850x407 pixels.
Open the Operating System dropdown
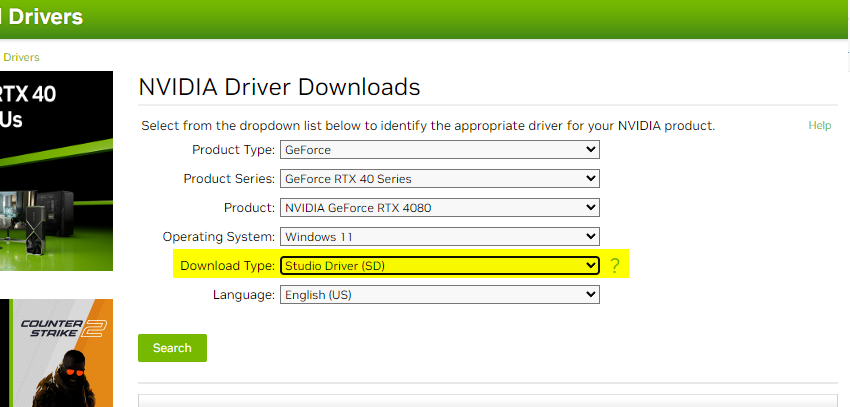pos(440,236)
